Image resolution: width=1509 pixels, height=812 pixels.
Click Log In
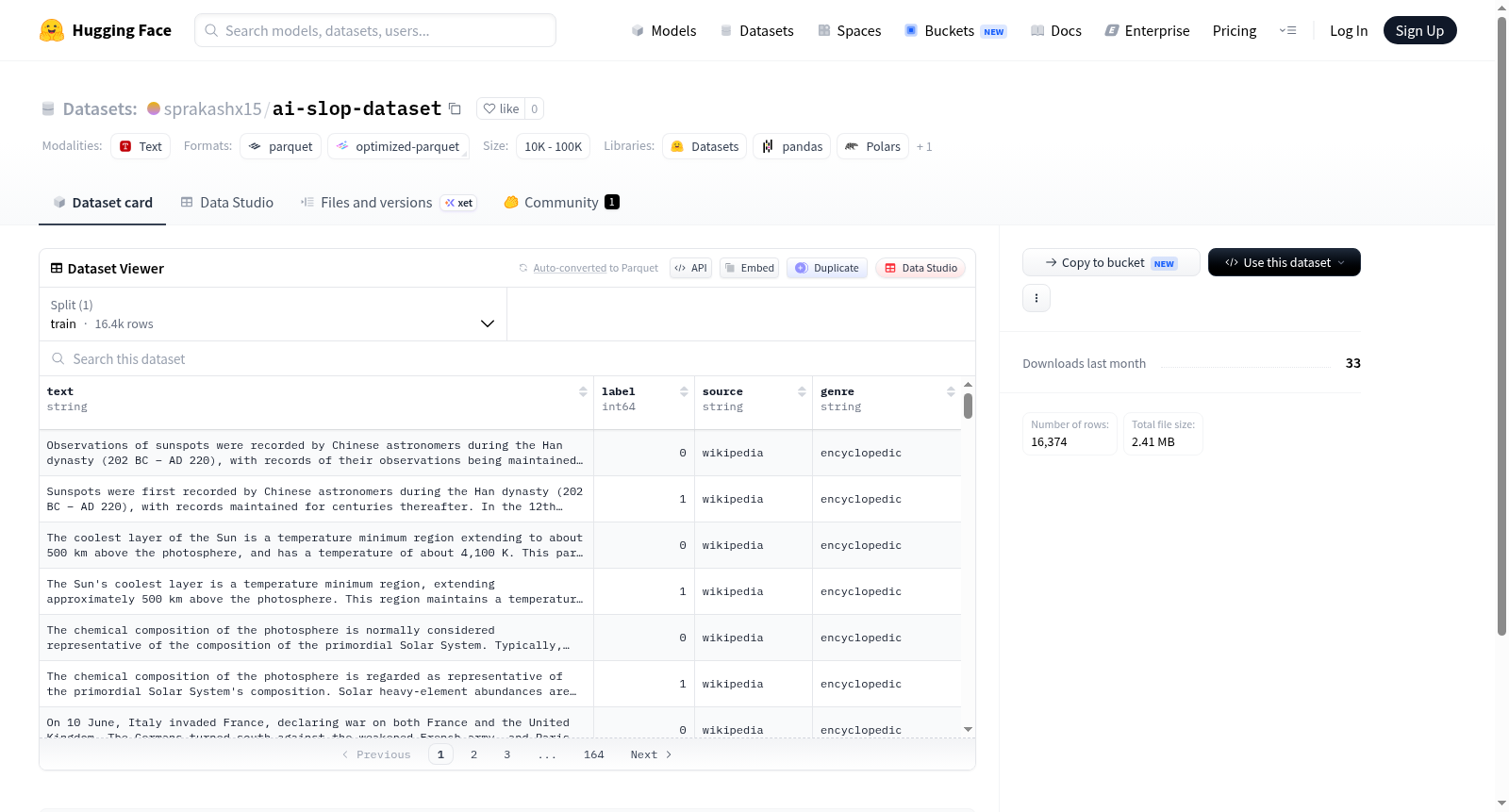coord(1349,30)
